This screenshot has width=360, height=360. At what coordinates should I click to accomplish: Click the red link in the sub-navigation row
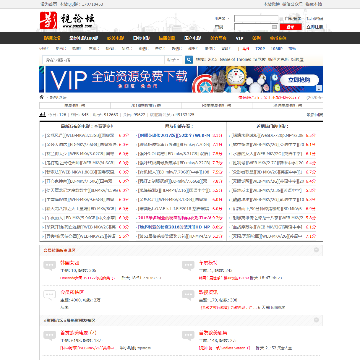pyautogui.click(x=246, y=49)
